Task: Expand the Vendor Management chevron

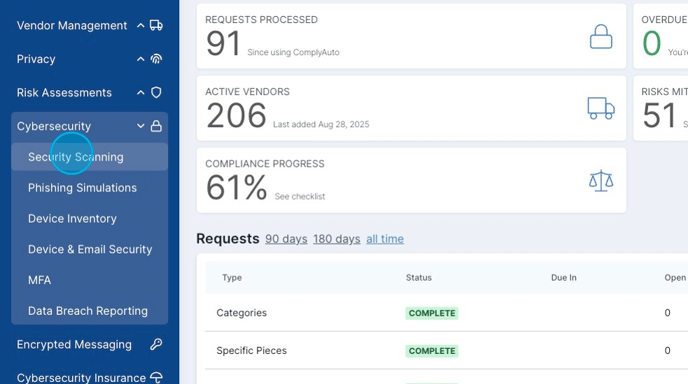Action: click(140, 25)
